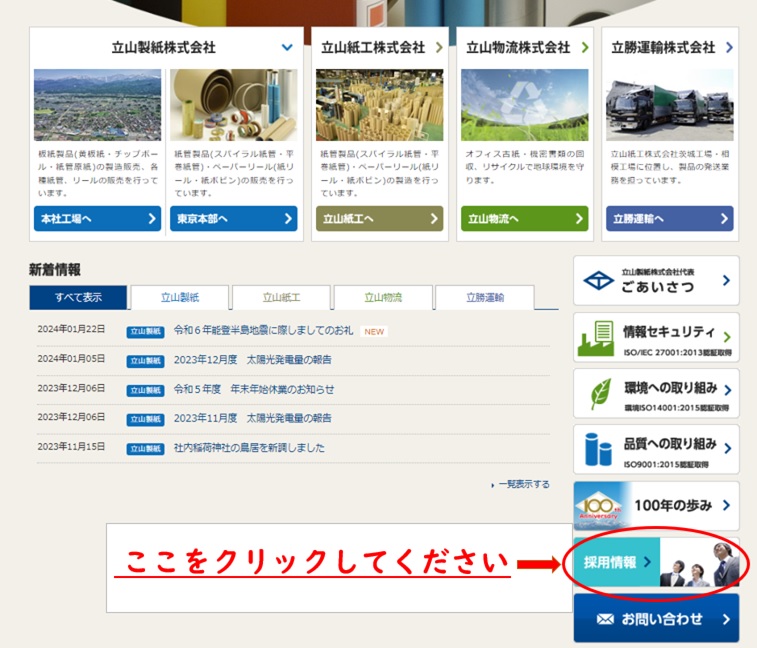
Task: Click the 東京本部へ blue button
Action: point(234,219)
